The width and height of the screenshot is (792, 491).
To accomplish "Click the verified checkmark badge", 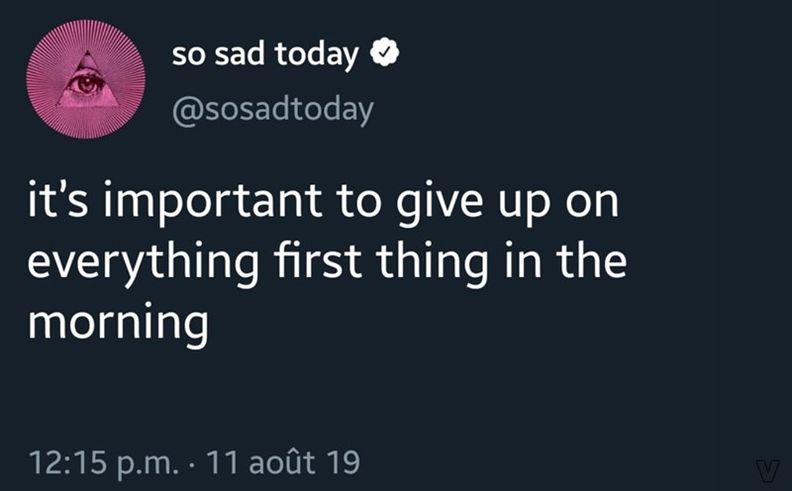I will (x=385, y=52).
